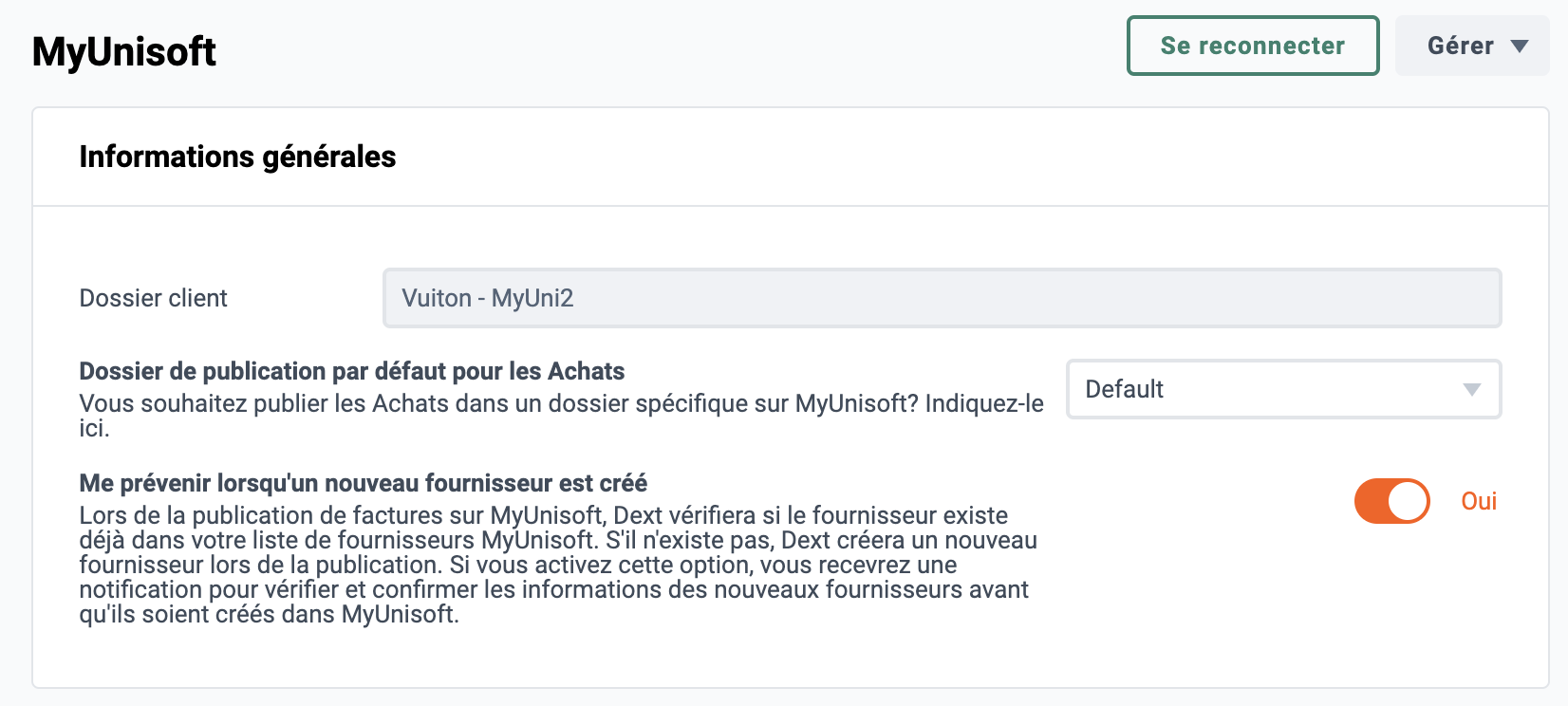Select the Informations générales section header
This screenshot has height=706, width=1568.
[x=237, y=157]
